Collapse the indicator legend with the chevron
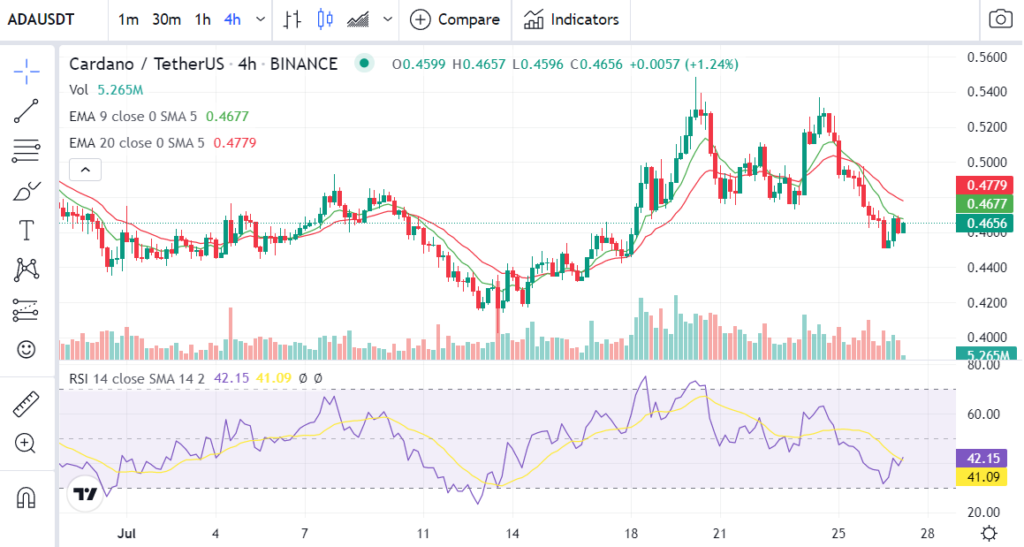Image resolution: width=1024 pixels, height=547 pixels. 86,170
